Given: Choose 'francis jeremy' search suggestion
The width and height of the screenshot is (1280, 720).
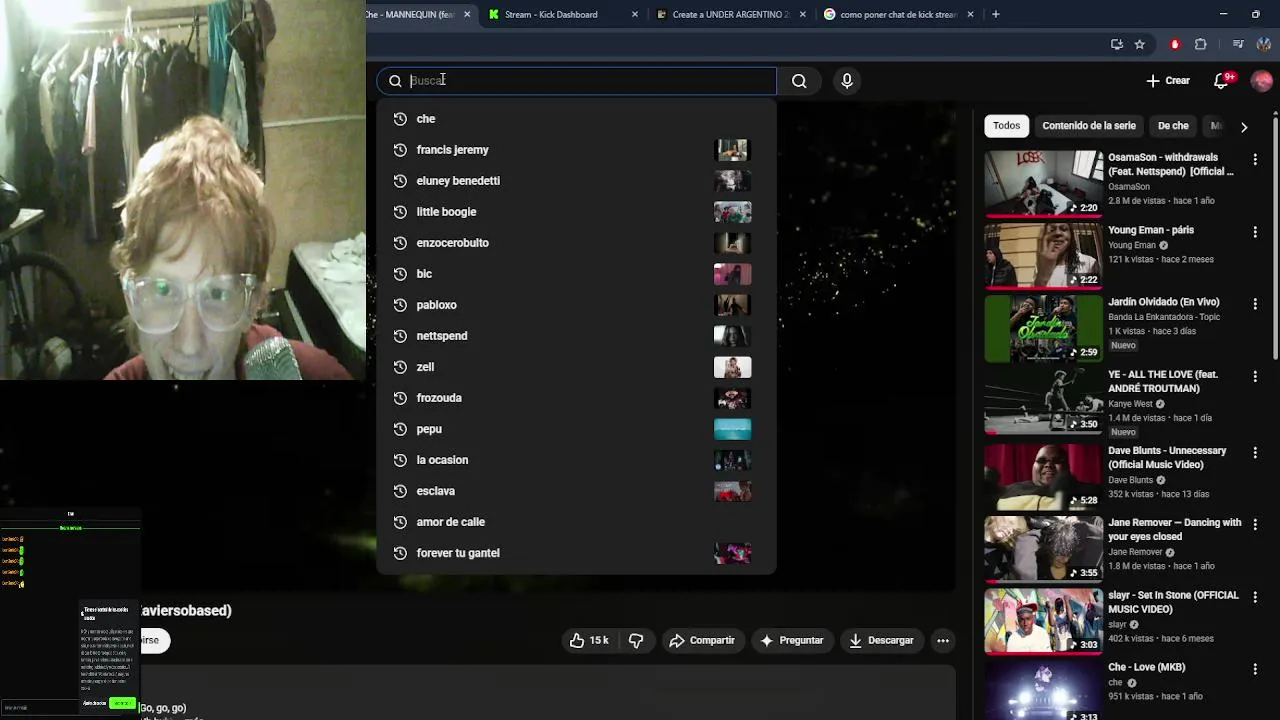Looking at the screenshot, I should [576, 150].
